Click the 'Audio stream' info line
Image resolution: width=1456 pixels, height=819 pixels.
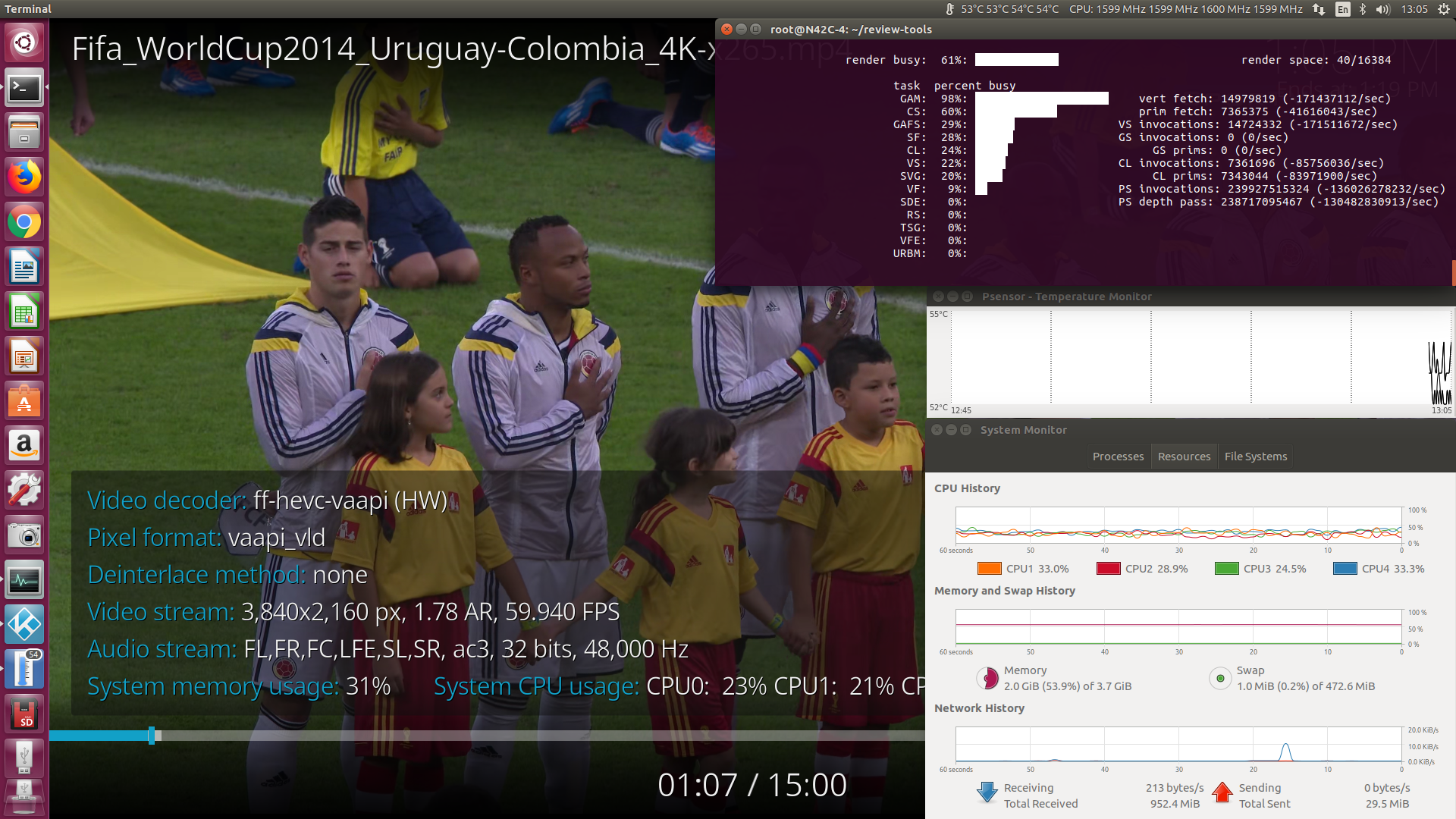tap(388, 649)
